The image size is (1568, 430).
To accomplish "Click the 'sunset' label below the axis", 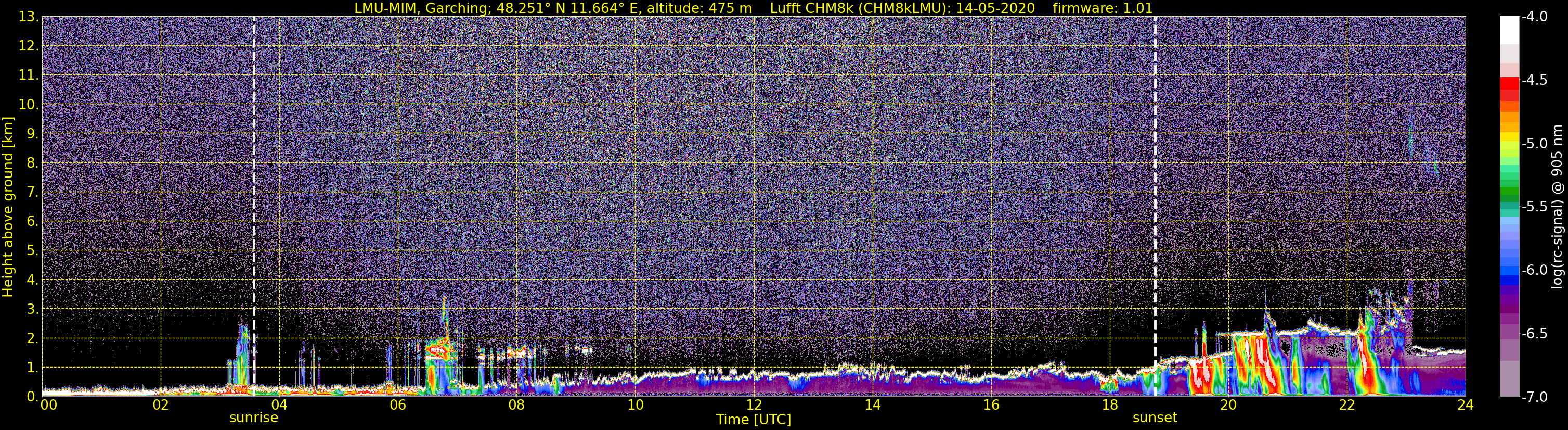I will point(1155,418).
